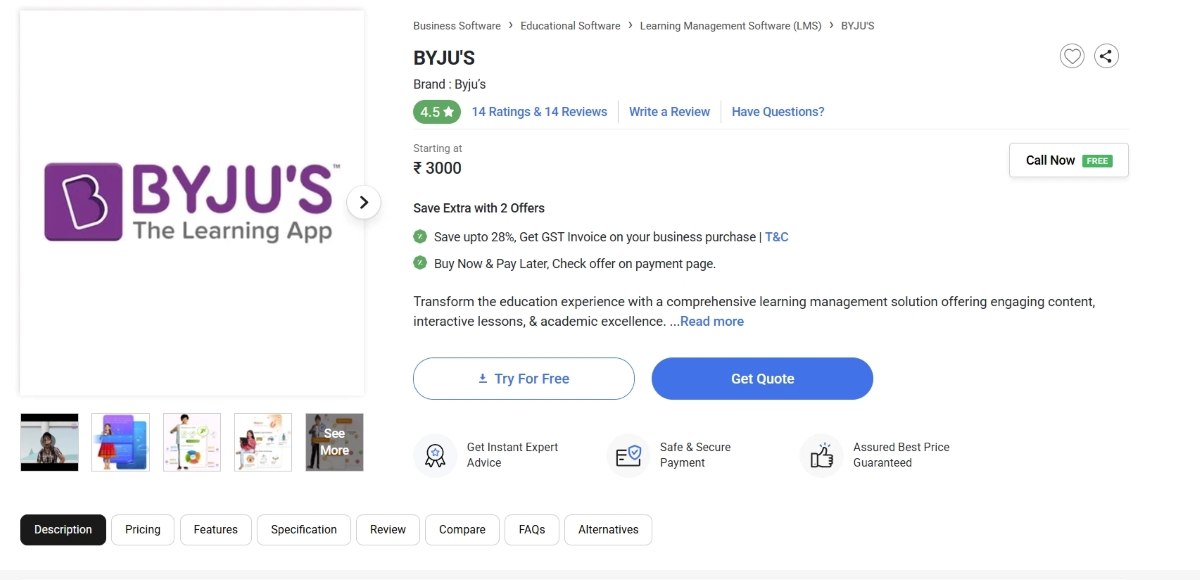Screen dimensions: 1200x580
Task: Open See More thumbnails
Action: 334,442
